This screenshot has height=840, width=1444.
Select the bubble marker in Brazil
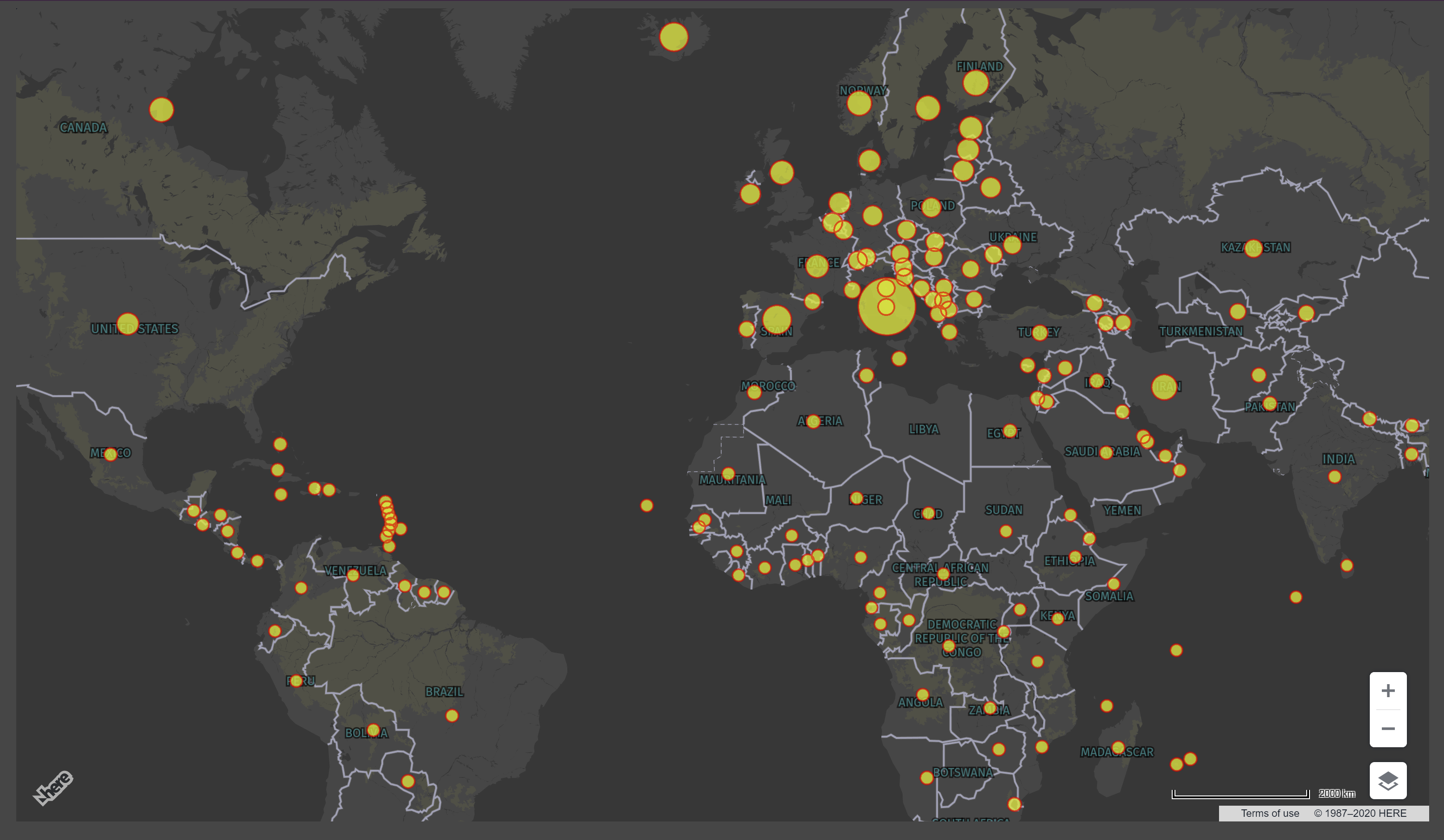[451, 716]
